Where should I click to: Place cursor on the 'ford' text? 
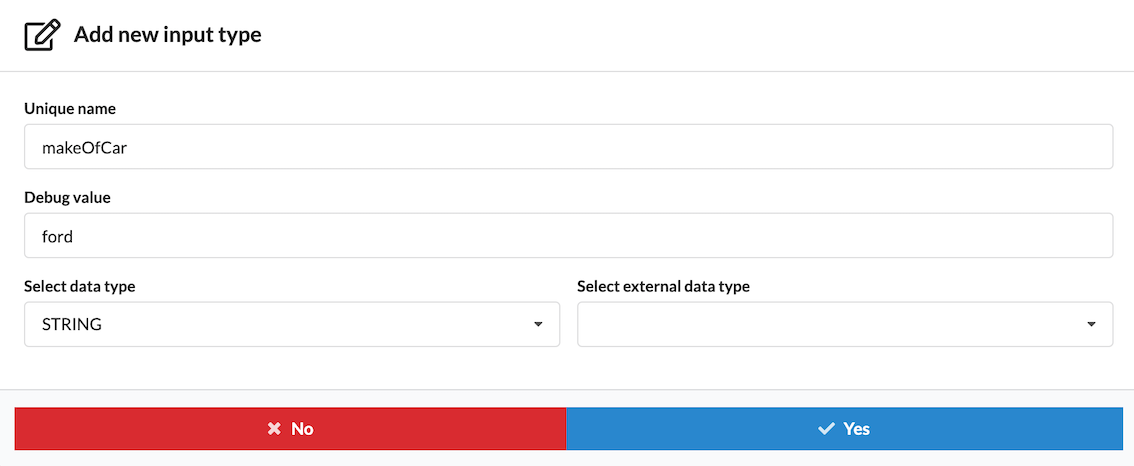coord(58,236)
